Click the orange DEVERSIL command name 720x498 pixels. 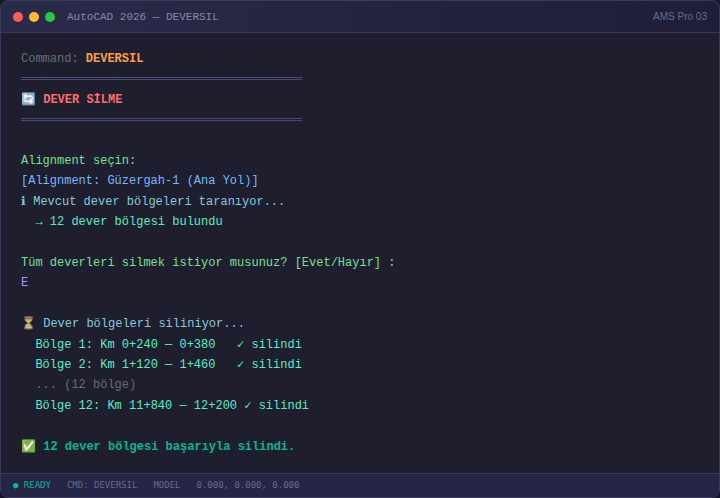(114, 58)
